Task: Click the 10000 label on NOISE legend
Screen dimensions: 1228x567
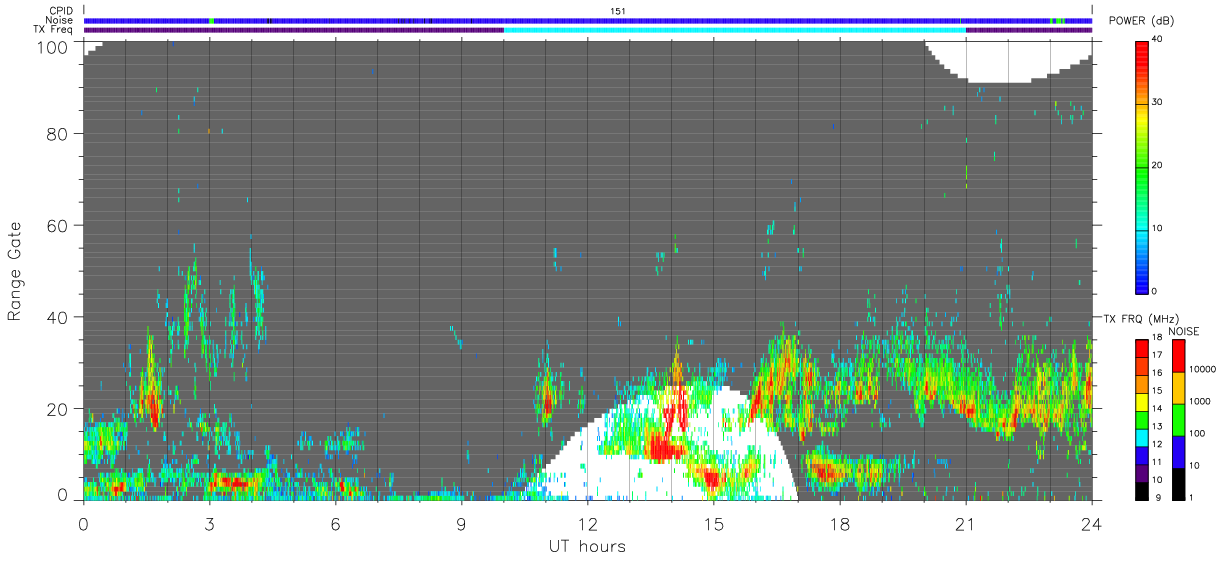Action: click(x=1201, y=369)
